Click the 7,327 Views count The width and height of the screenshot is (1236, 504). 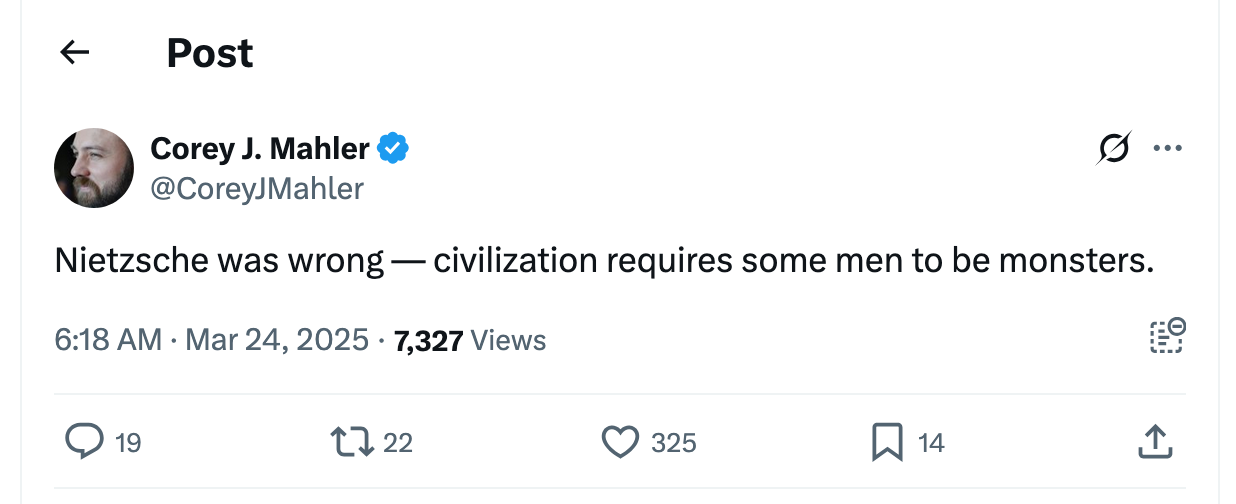470,341
